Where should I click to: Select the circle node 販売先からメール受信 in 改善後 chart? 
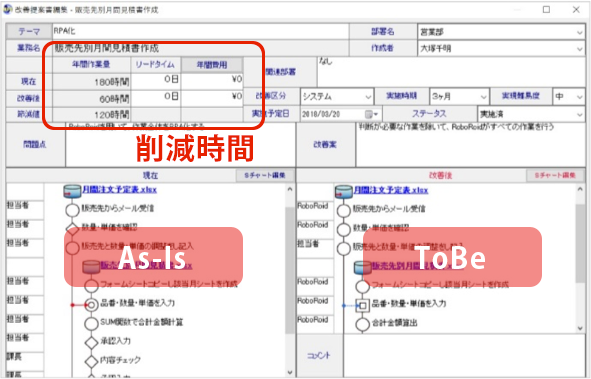343,210
